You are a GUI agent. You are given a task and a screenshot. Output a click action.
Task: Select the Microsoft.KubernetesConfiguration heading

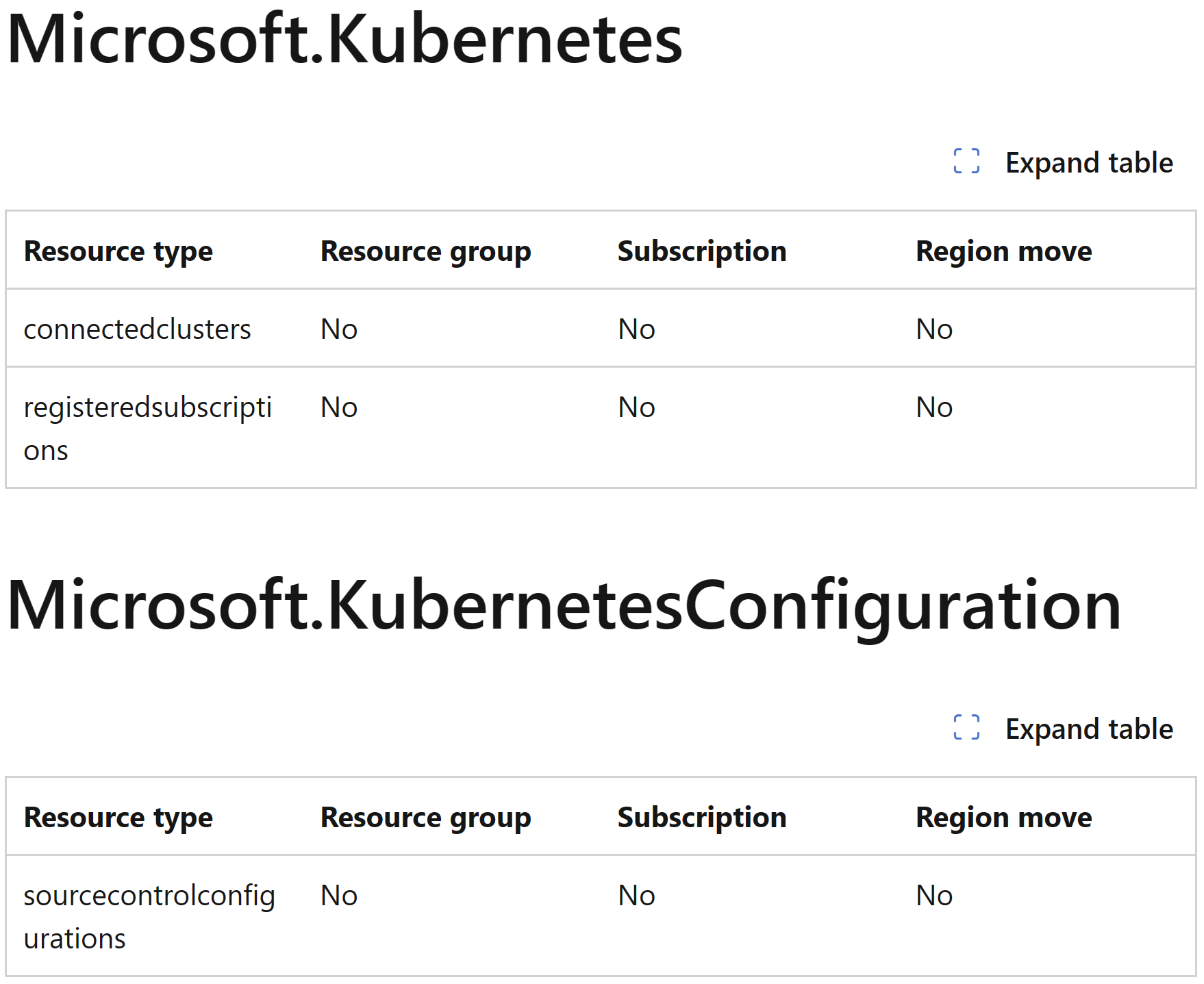[564, 606]
